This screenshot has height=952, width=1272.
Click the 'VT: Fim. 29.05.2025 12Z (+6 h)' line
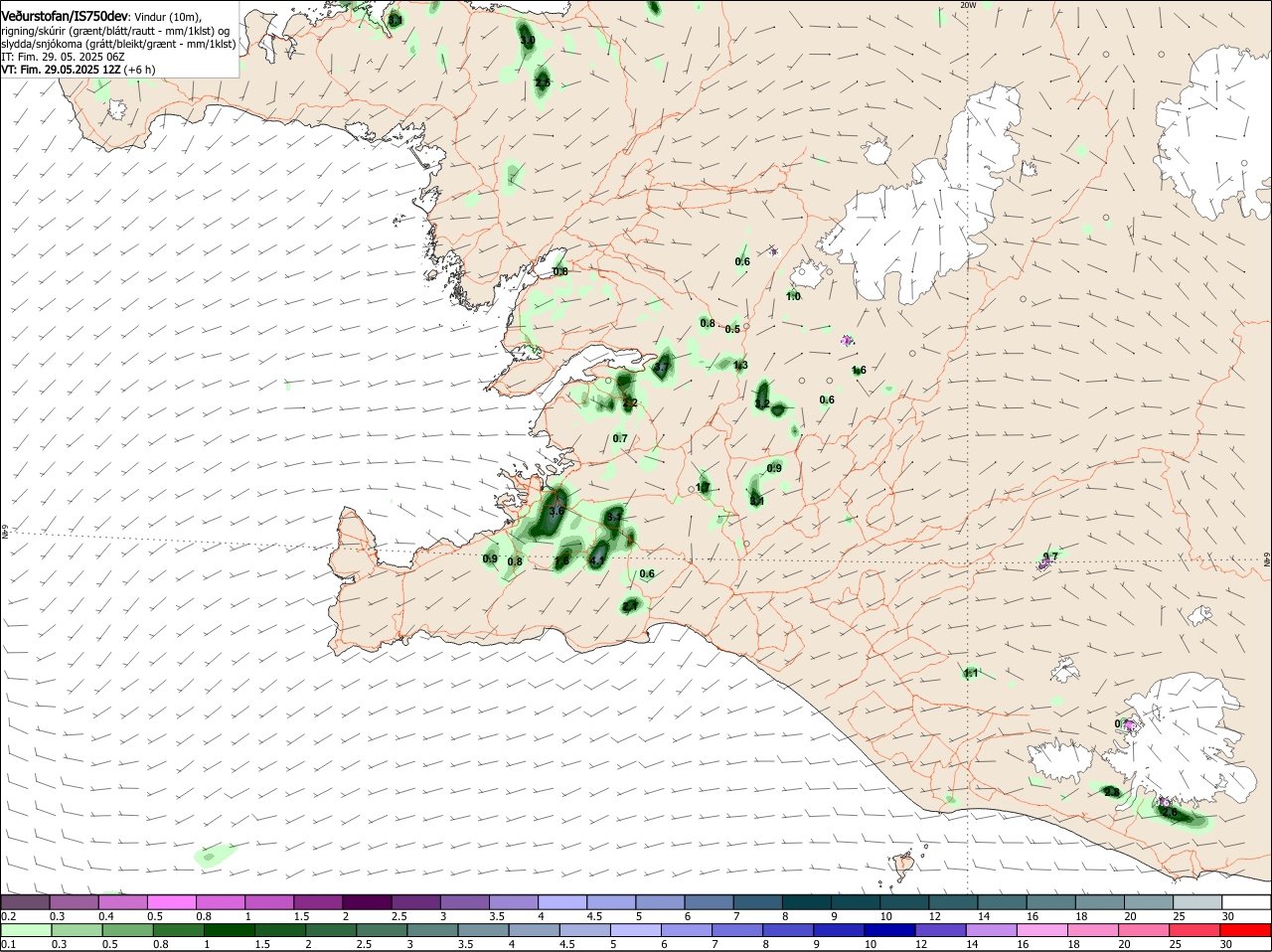point(78,70)
